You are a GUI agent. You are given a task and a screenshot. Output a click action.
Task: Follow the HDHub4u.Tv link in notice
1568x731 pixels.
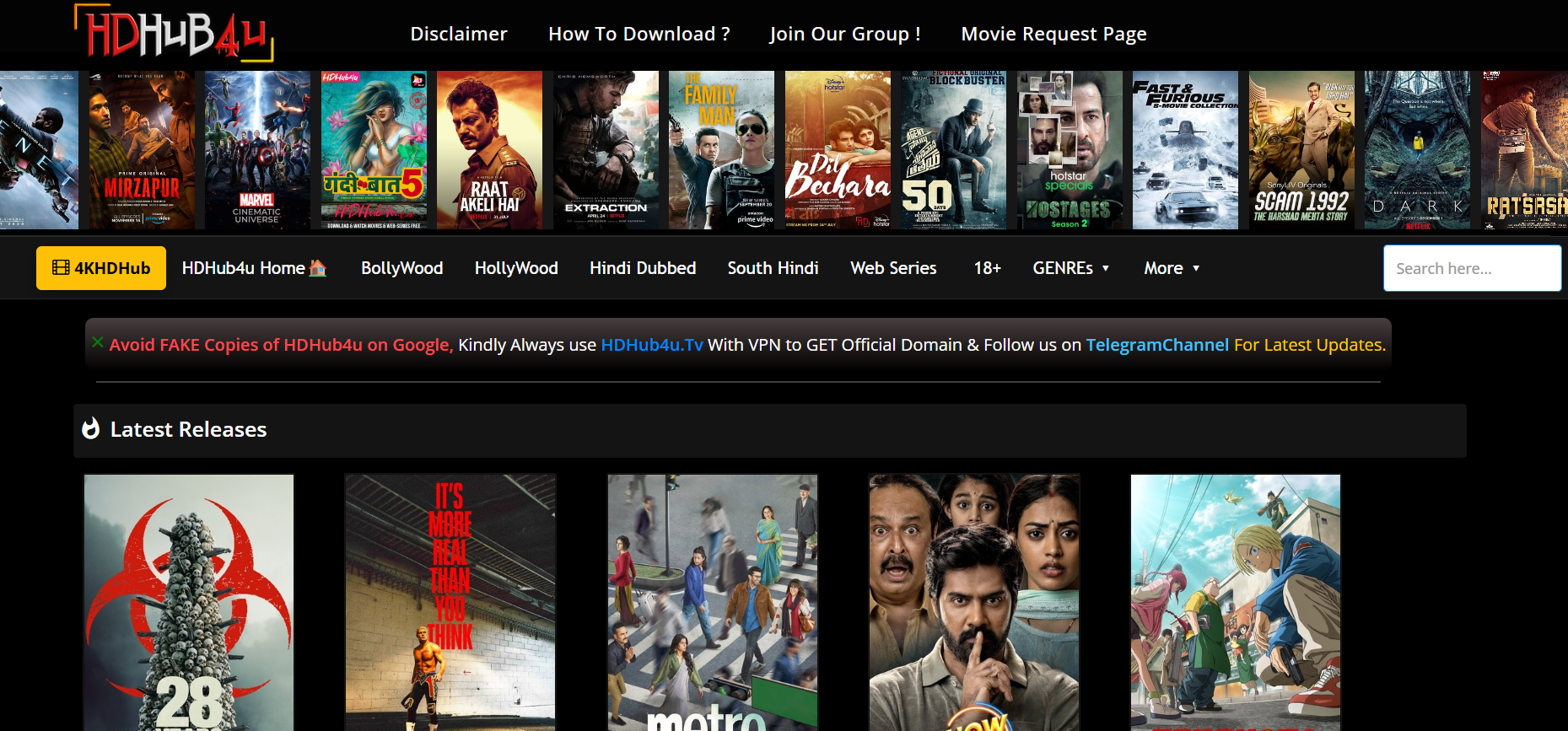[x=652, y=345]
